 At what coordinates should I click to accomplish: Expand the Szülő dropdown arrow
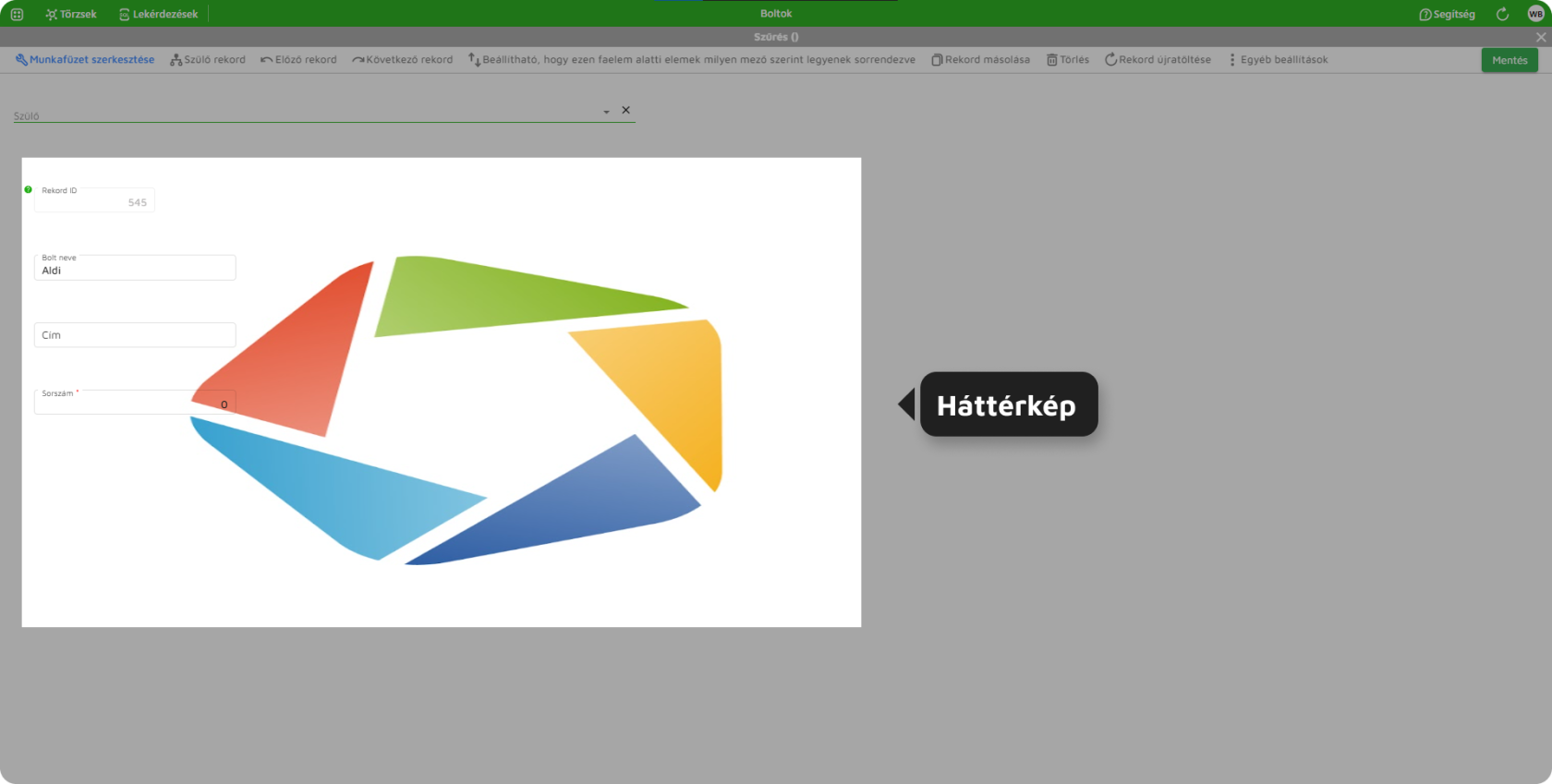pos(607,112)
